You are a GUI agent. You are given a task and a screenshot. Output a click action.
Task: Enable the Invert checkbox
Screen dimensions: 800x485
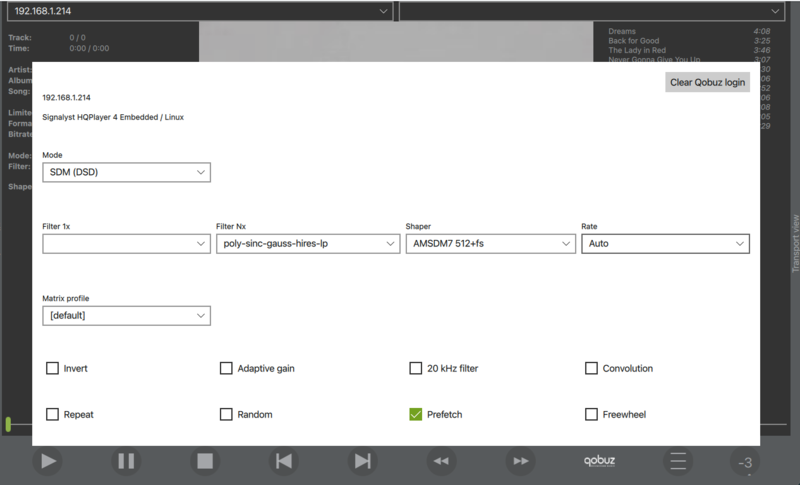pos(53,368)
